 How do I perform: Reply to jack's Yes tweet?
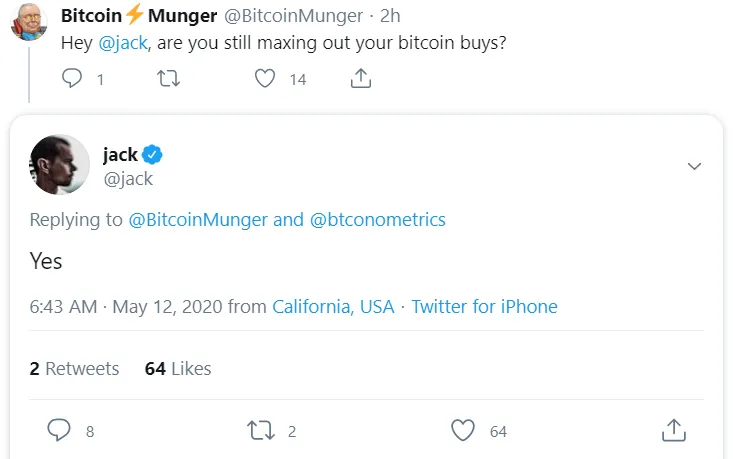coord(59,430)
